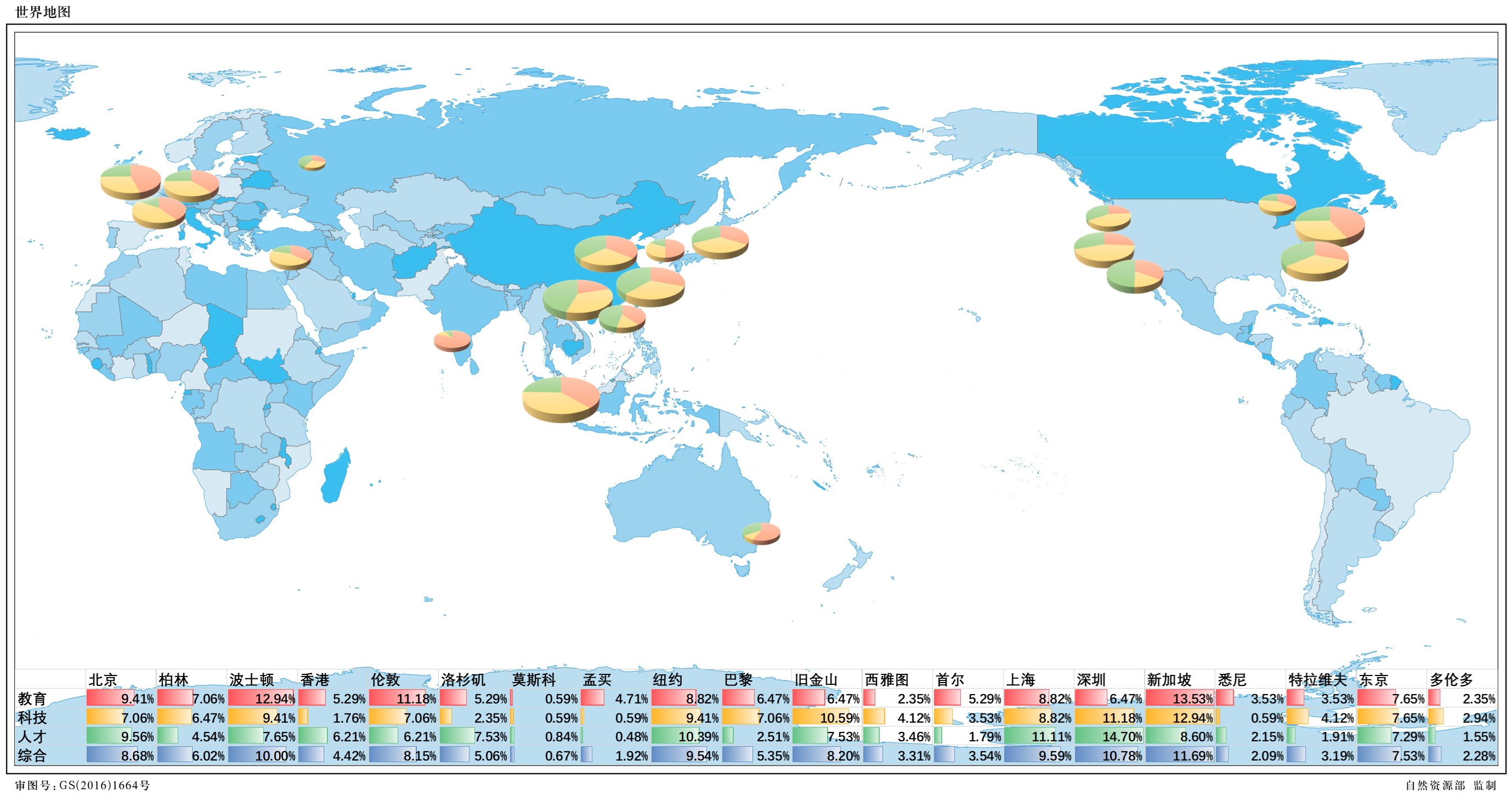
Task: Select the 新加坡 column header
Action: (x=1169, y=679)
